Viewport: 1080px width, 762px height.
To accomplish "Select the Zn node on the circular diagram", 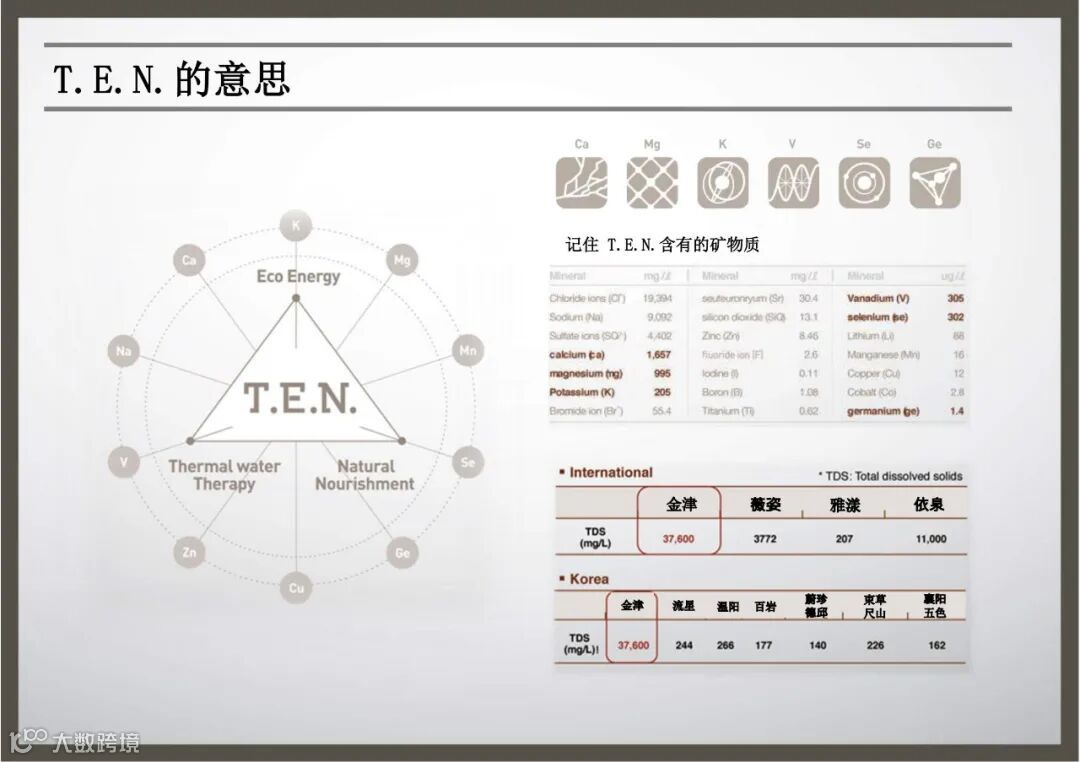I will click(x=189, y=553).
